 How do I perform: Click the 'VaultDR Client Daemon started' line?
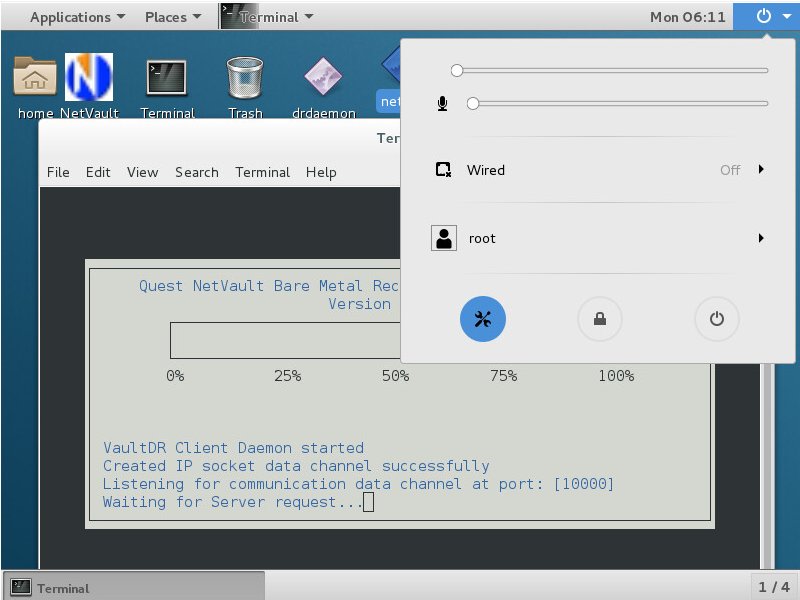tap(233, 448)
